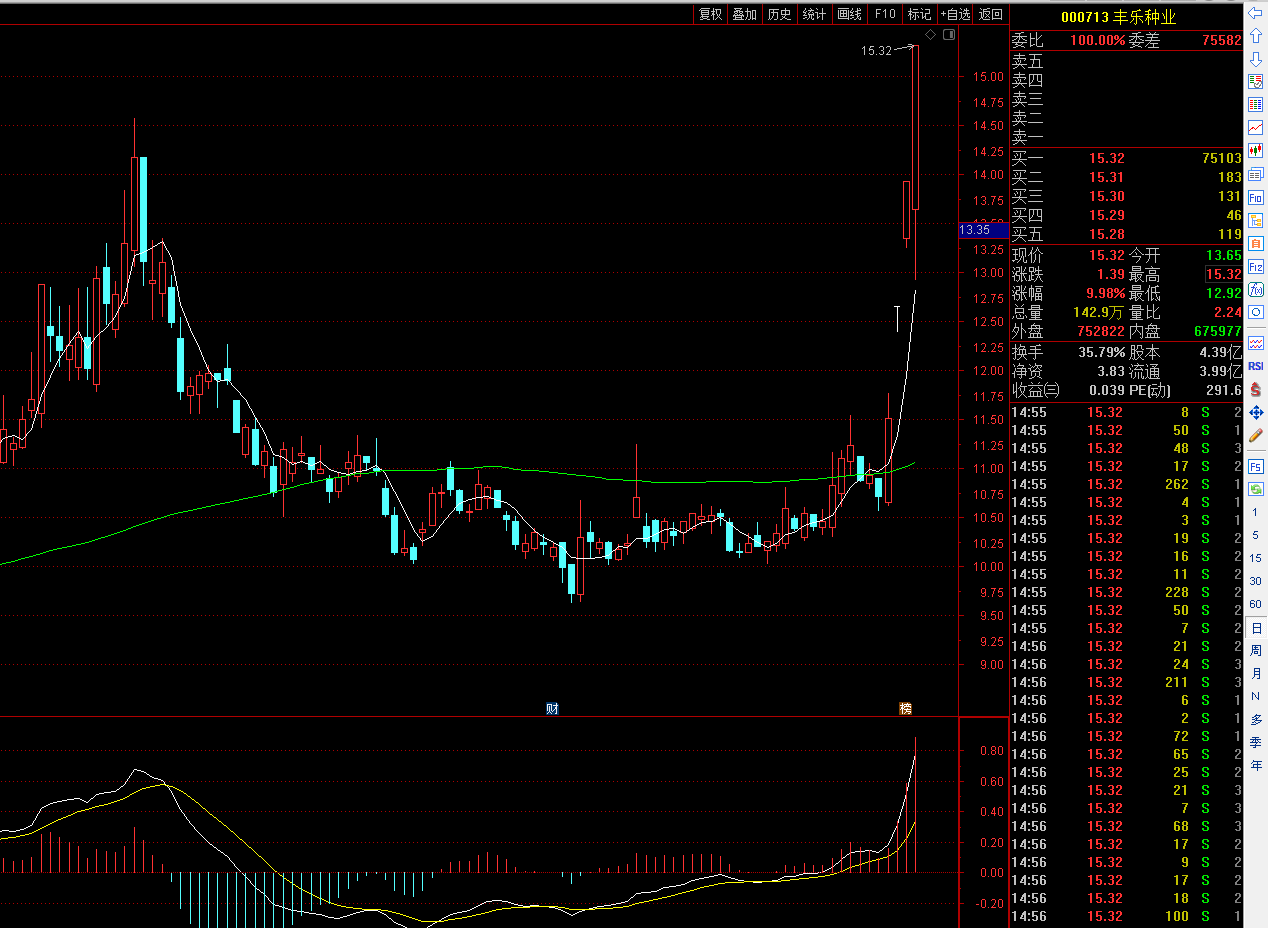Open the orange tree structure icon
This screenshot has width=1268, height=928.
1255,220
